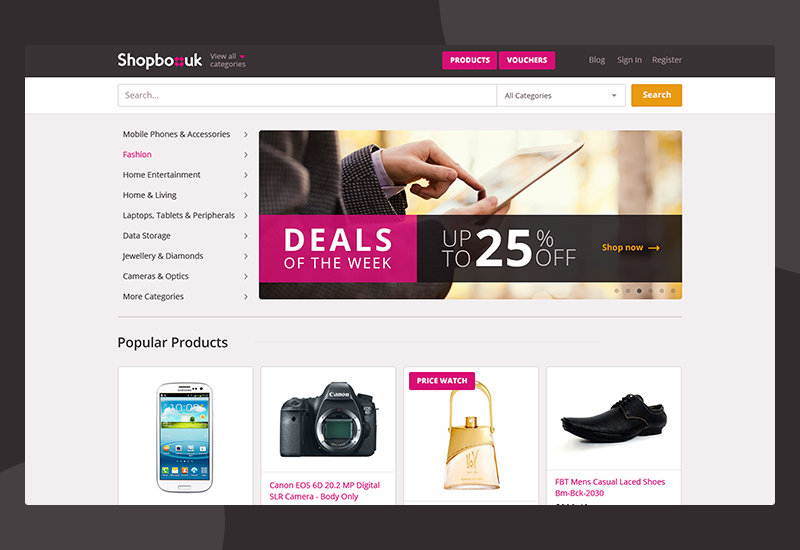Select the All Categories combo box
This screenshot has height=550, width=800.
561,95
